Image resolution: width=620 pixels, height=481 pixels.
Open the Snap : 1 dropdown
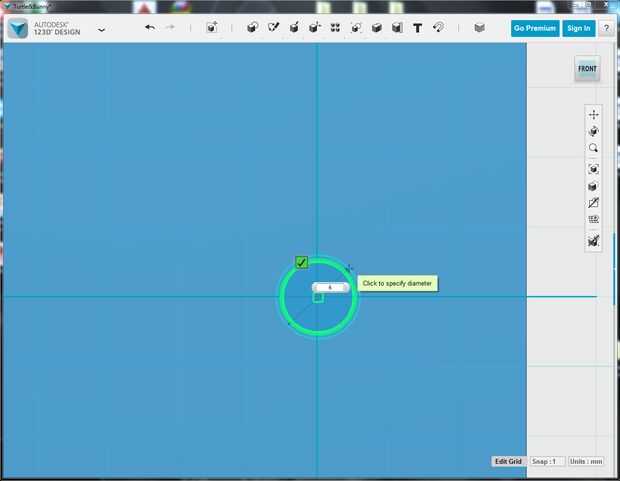[x=547, y=461]
